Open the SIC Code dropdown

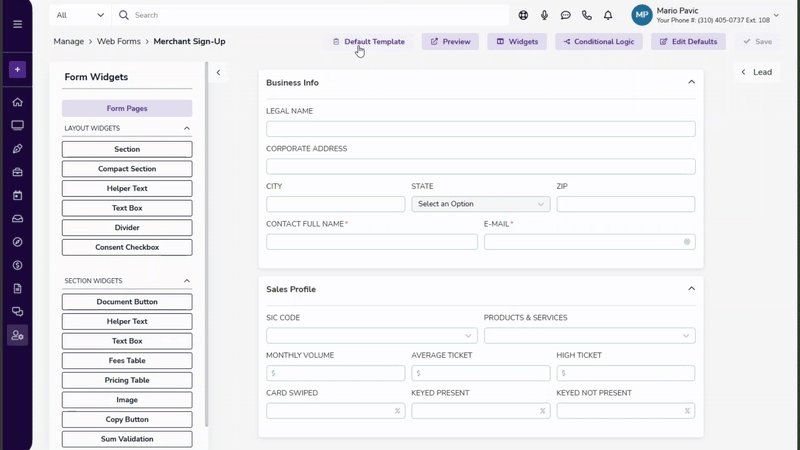click(371, 336)
